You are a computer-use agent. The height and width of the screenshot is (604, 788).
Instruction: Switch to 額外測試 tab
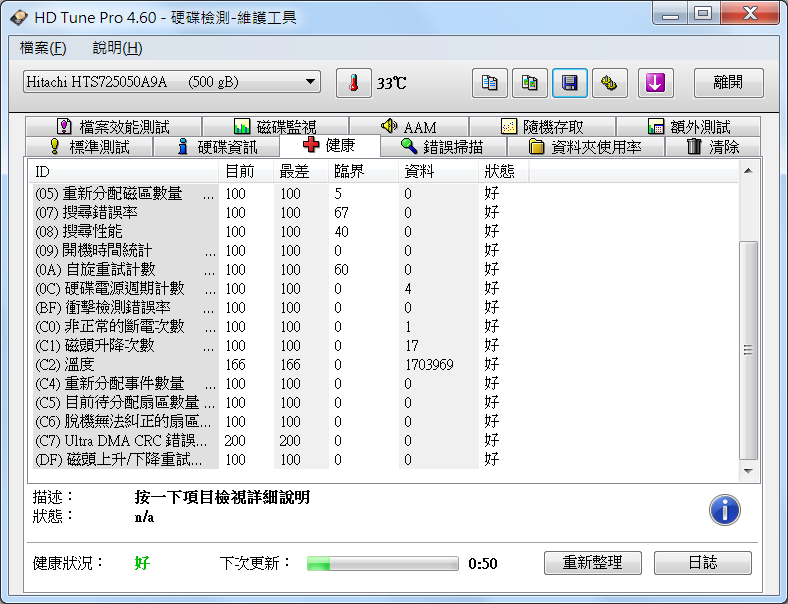click(x=688, y=126)
